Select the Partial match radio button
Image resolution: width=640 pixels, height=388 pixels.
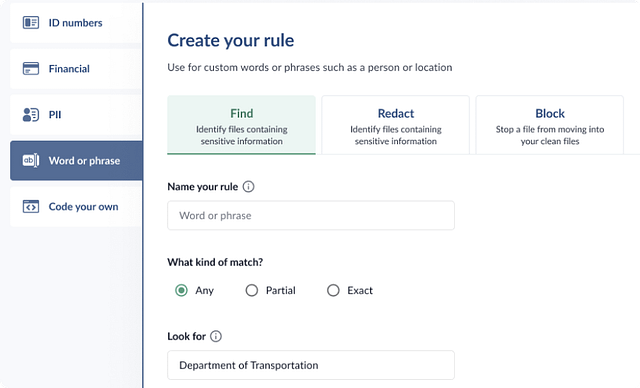251,290
